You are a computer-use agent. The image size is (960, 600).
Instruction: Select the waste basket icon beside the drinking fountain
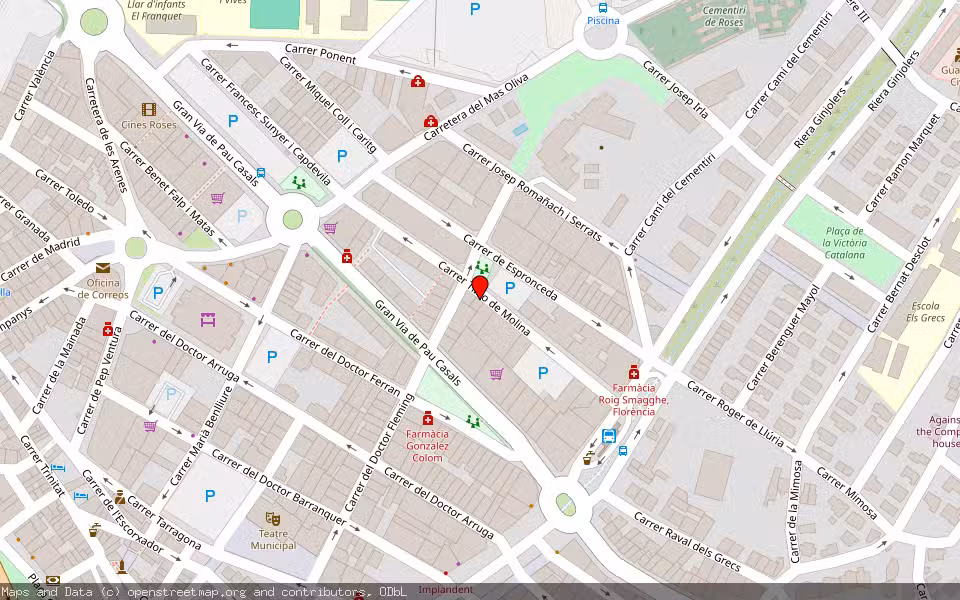pos(587,461)
